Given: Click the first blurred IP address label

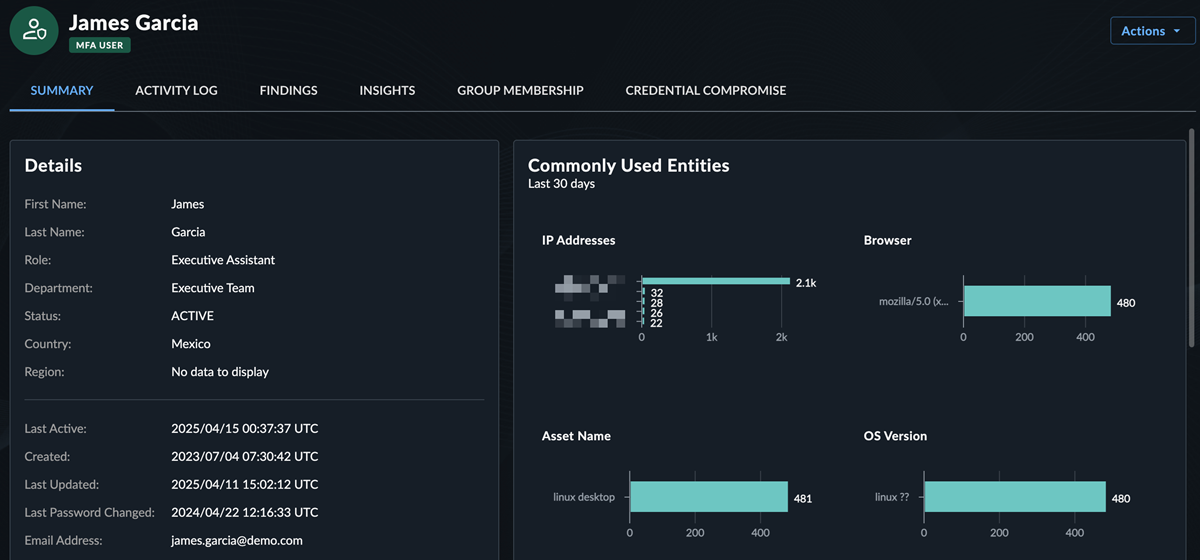Looking at the screenshot, I should 590,284.
